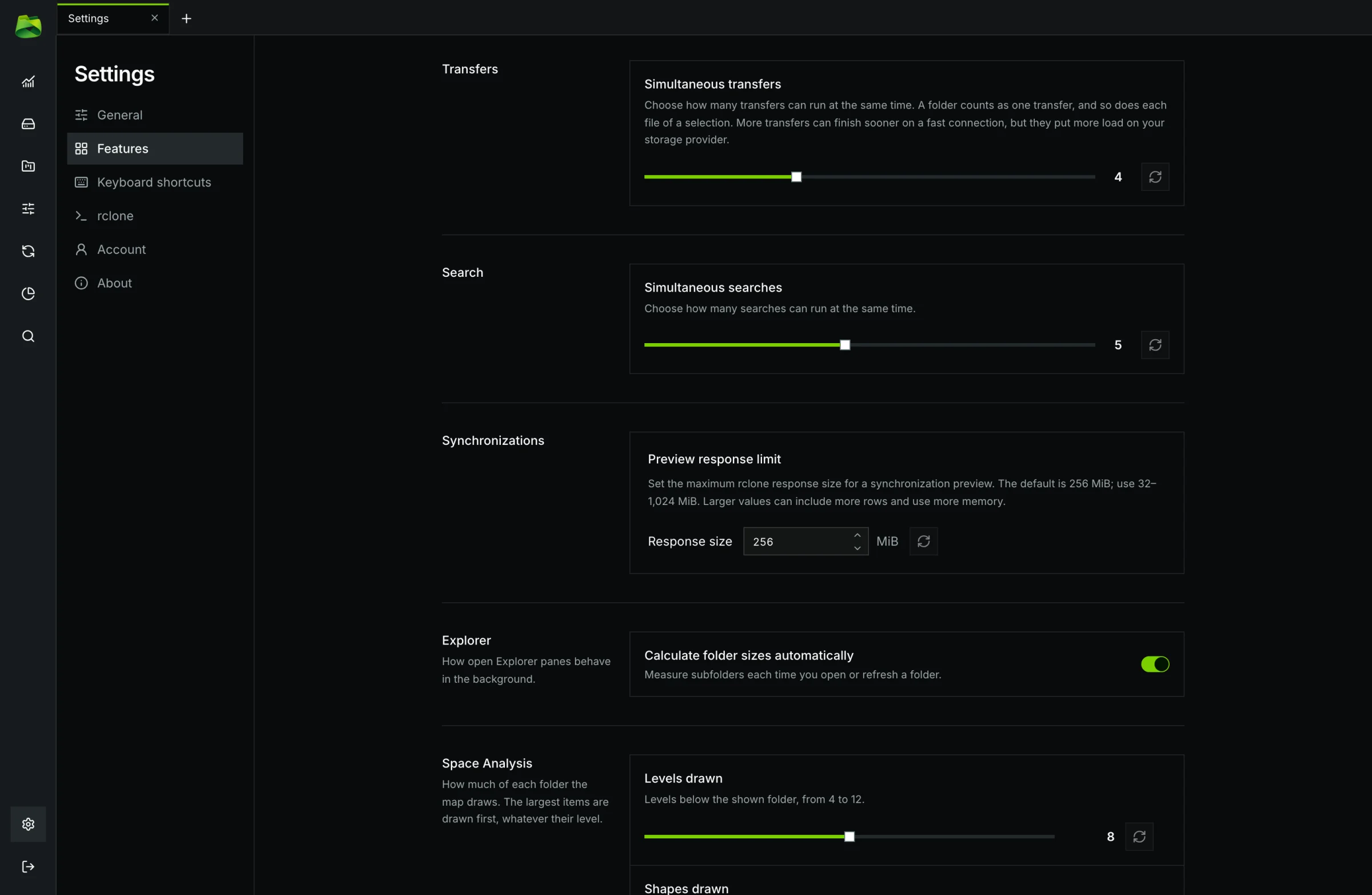Image resolution: width=1372 pixels, height=895 pixels.
Task: Open rclone settings section
Action: click(155, 216)
